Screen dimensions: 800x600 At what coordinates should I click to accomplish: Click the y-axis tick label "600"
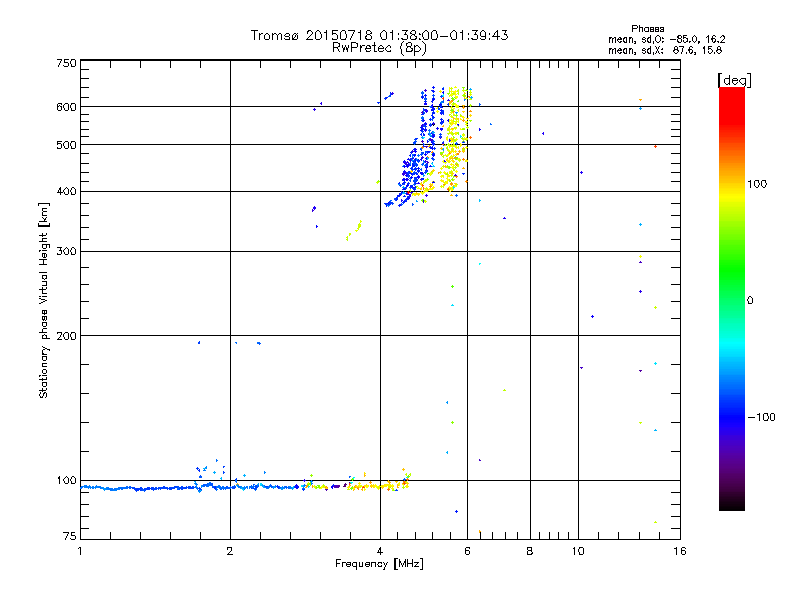[x=66, y=107]
